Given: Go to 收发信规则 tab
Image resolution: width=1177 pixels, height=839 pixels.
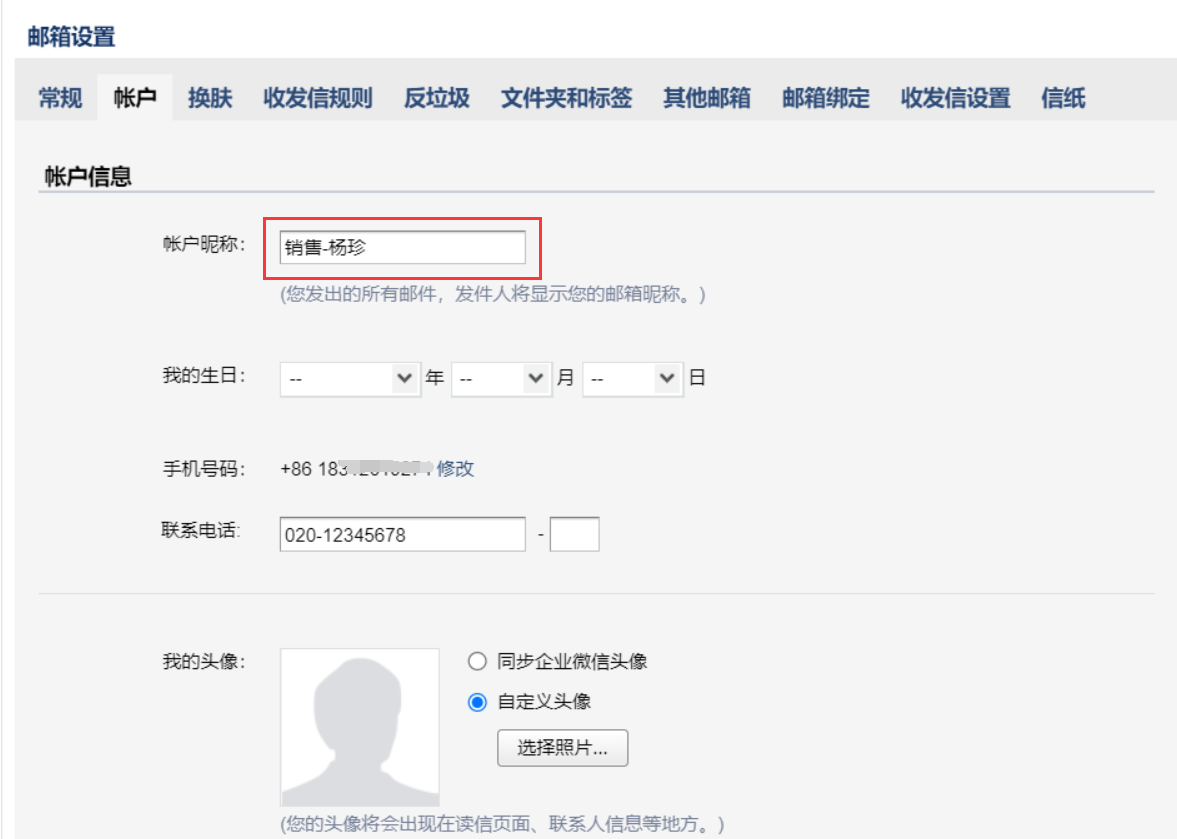Looking at the screenshot, I should coord(318,98).
